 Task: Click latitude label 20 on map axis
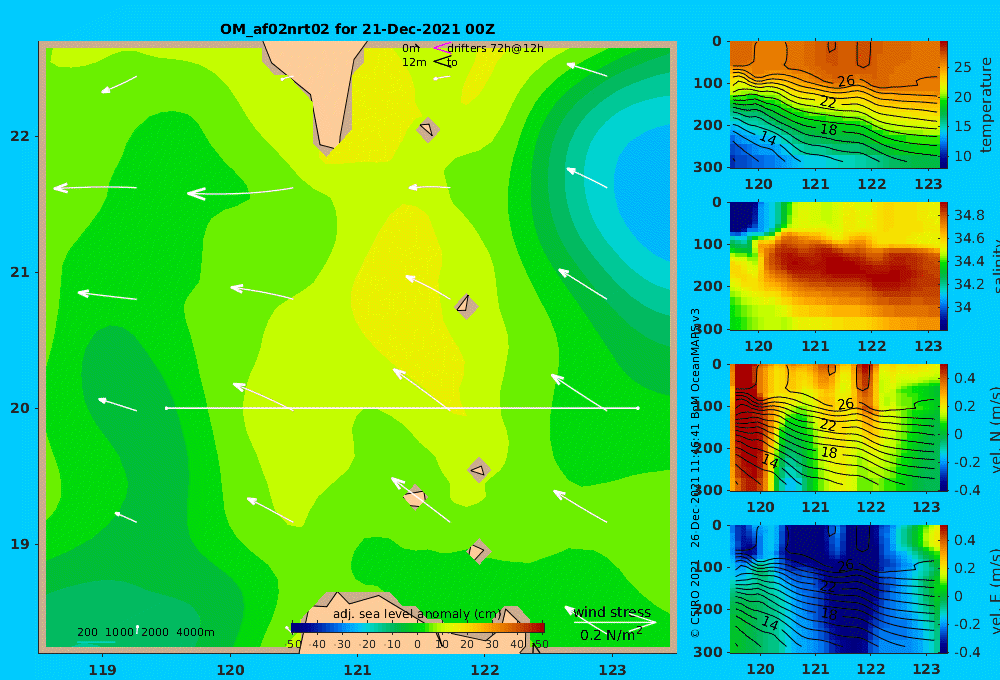point(20,408)
